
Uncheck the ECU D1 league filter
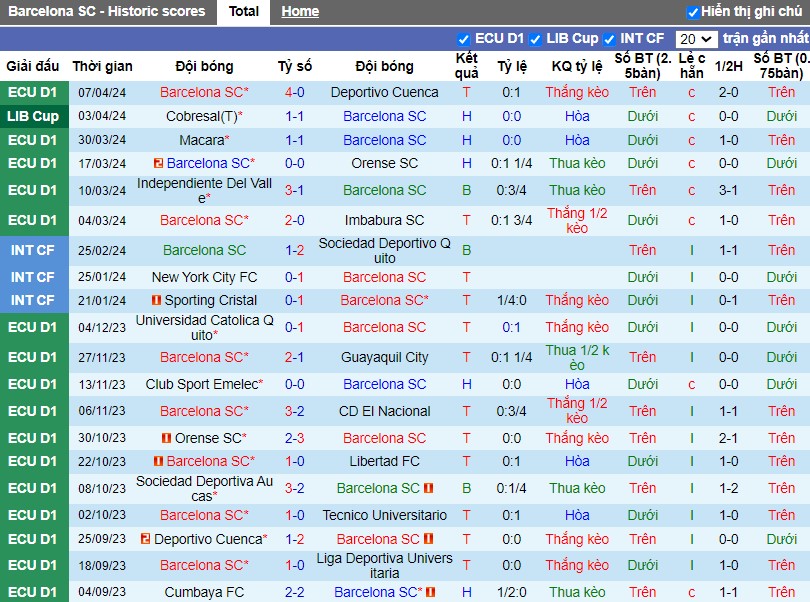click(x=463, y=39)
